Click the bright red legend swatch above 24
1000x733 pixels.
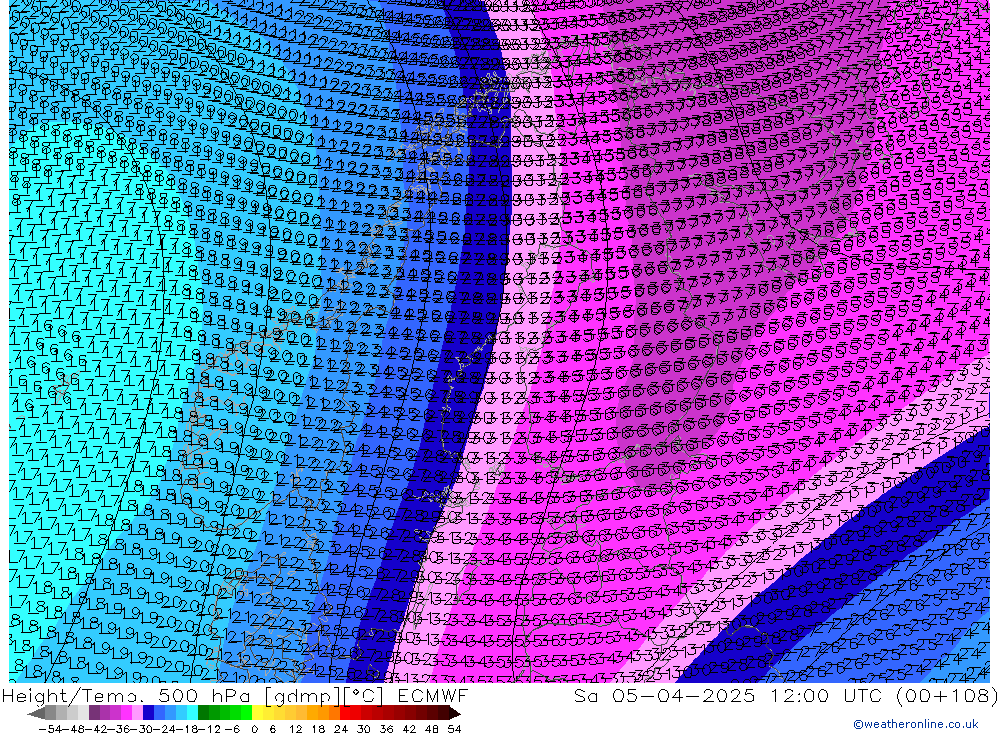(x=345, y=713)
